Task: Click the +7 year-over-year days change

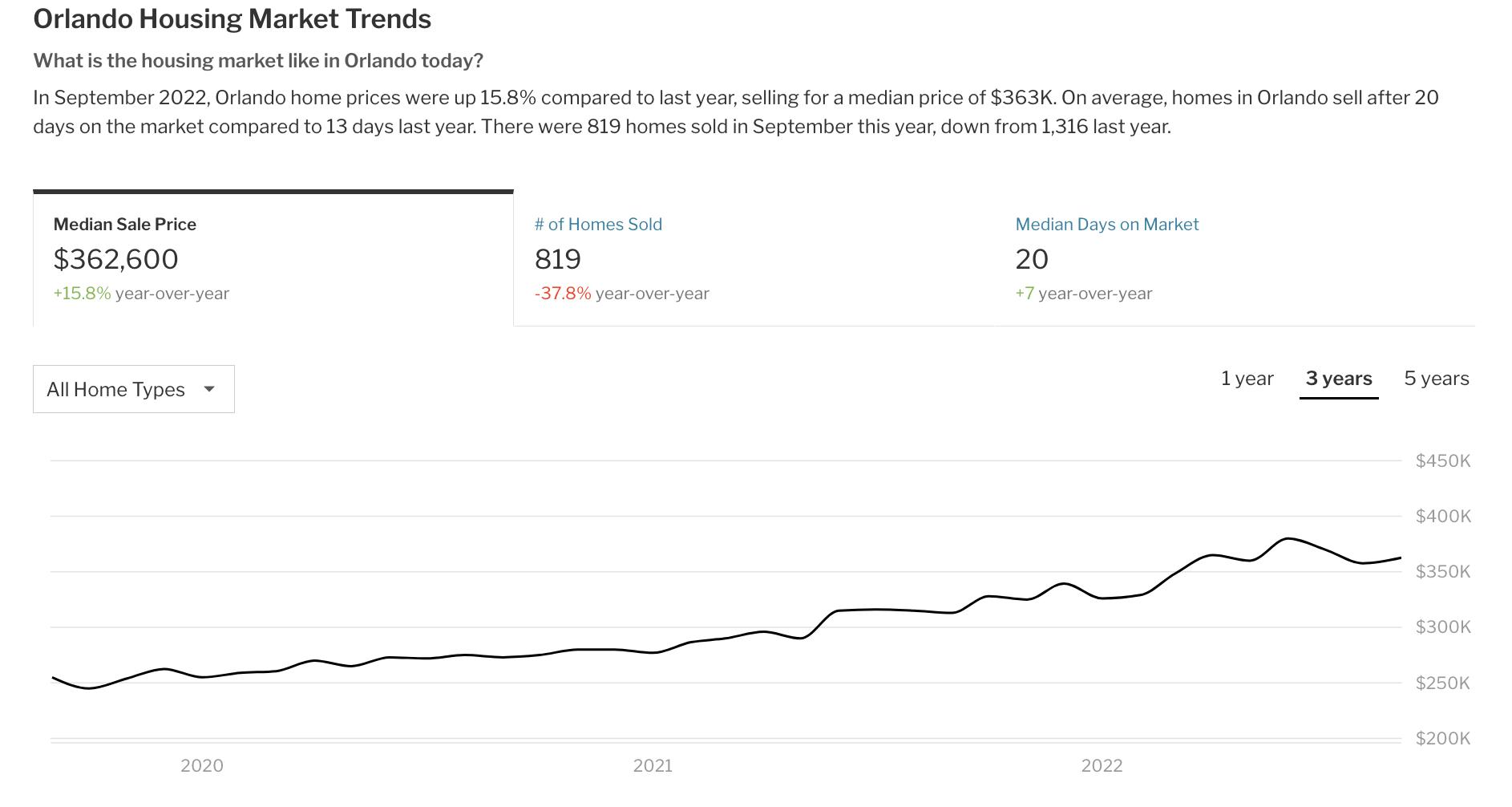Action: [1025, 294]
